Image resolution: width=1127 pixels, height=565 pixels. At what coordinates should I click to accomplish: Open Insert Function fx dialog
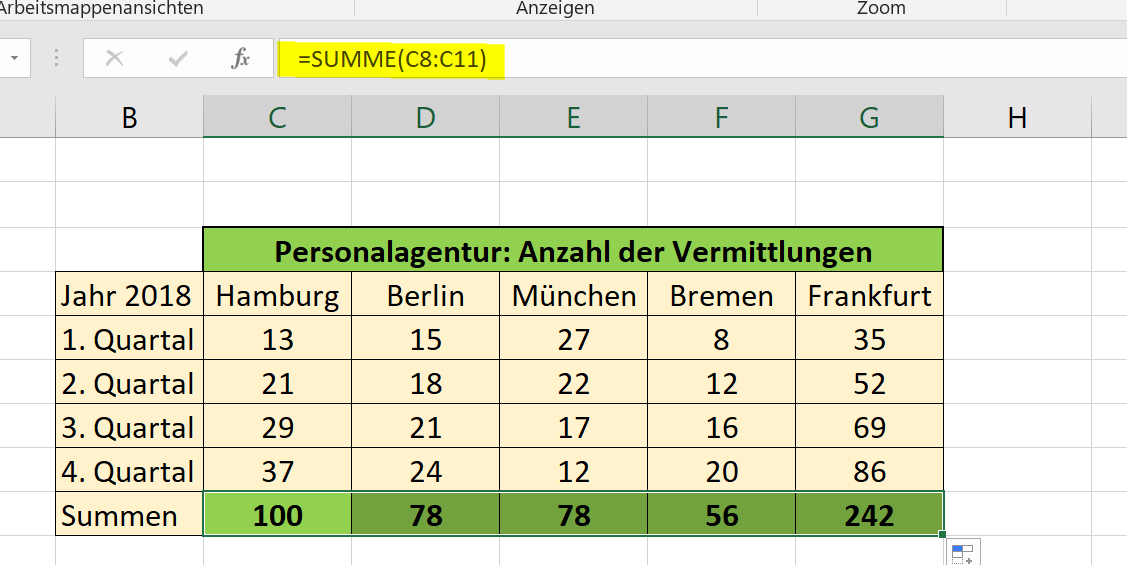coord(241,58)
